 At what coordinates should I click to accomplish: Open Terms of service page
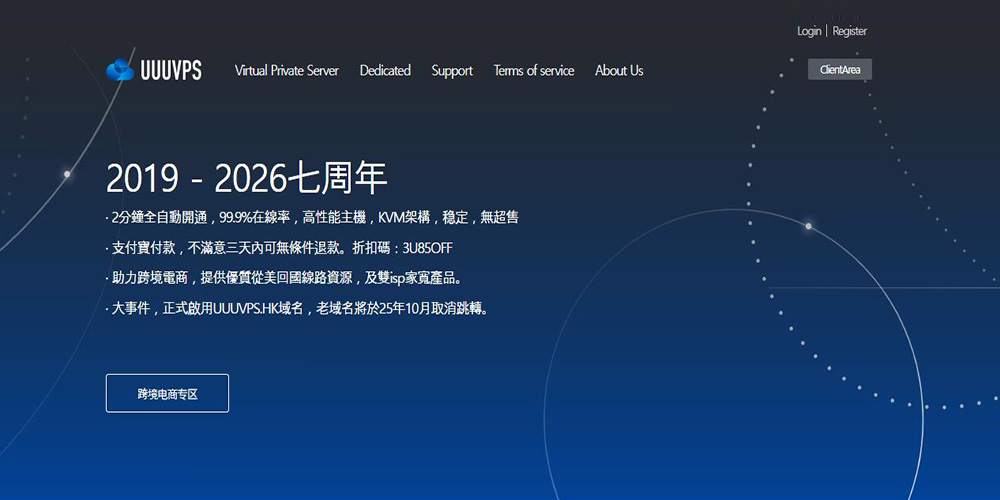(x=533, y=70)
